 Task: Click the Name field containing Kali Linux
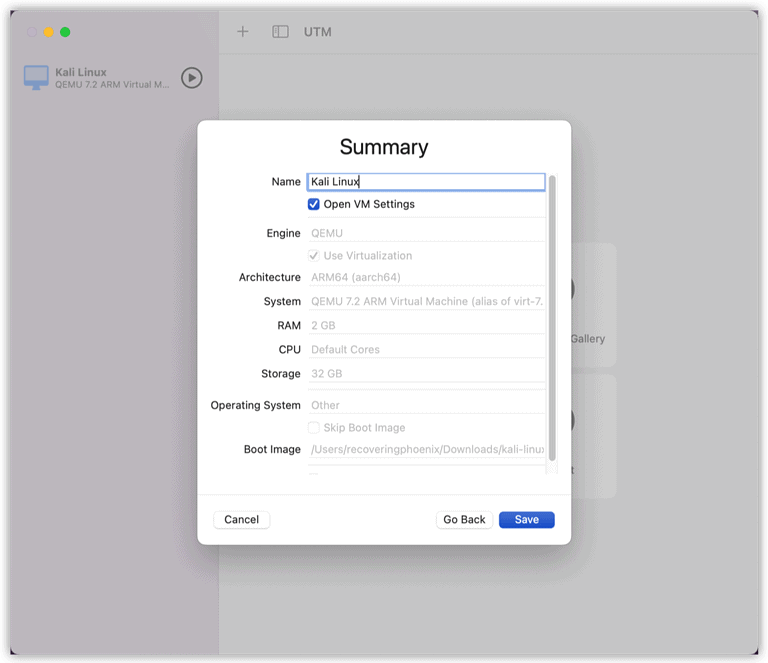click(x=426, y=182)
